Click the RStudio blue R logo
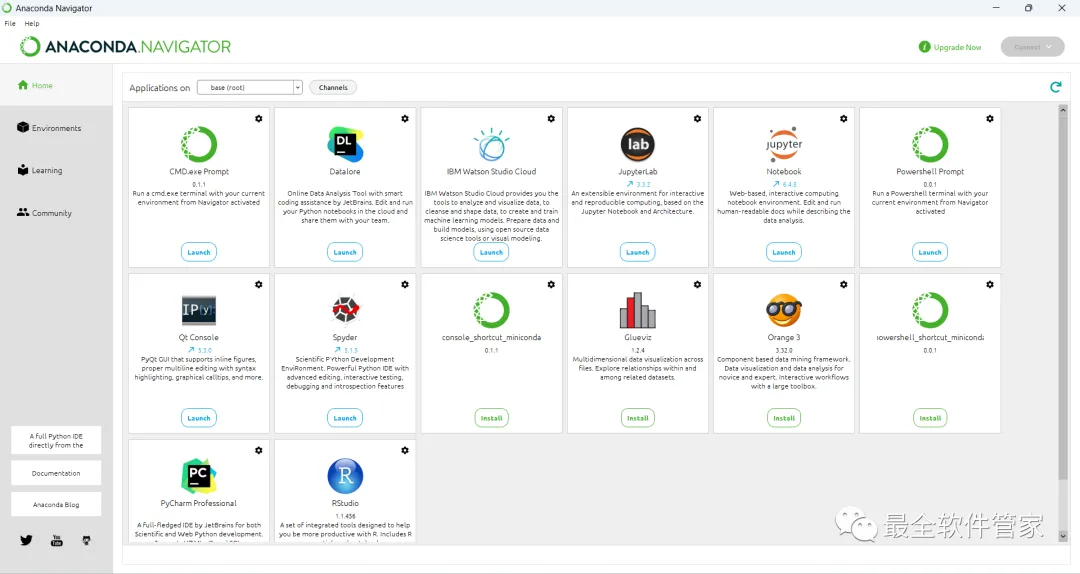 [x=345, y=475]
